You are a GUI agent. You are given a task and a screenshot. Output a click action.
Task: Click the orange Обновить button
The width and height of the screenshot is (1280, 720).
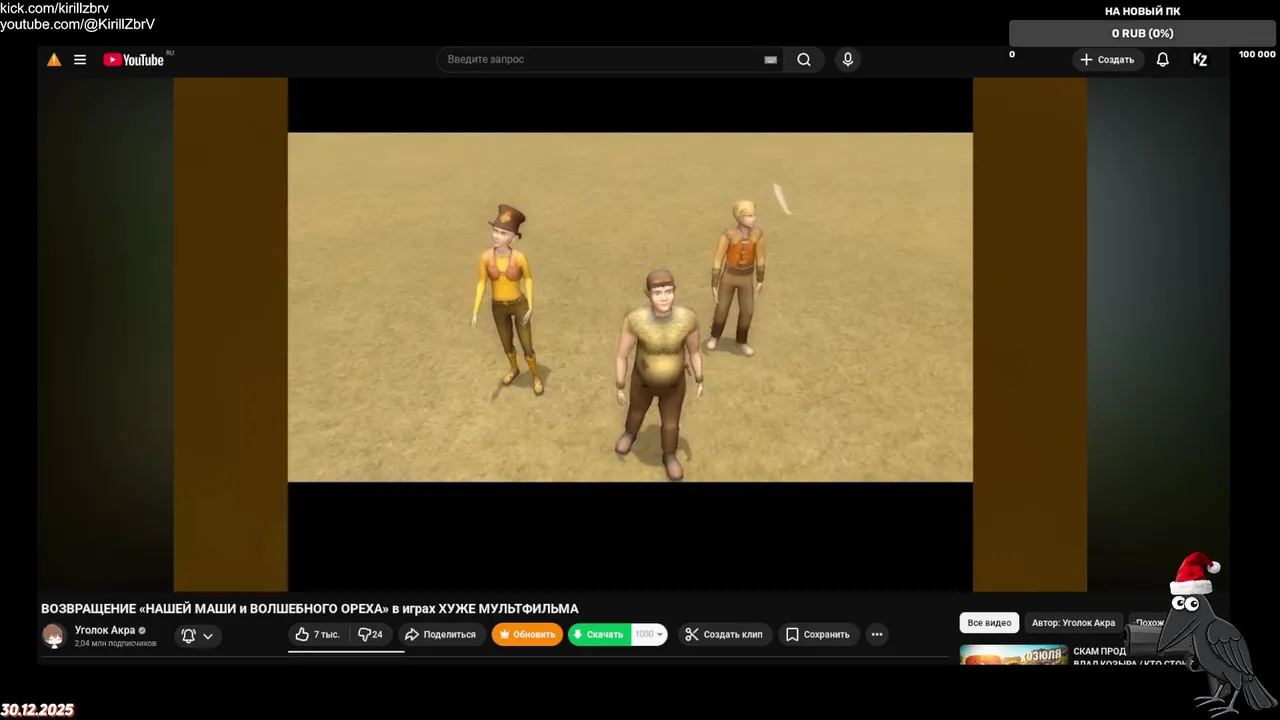click(527, 635)
